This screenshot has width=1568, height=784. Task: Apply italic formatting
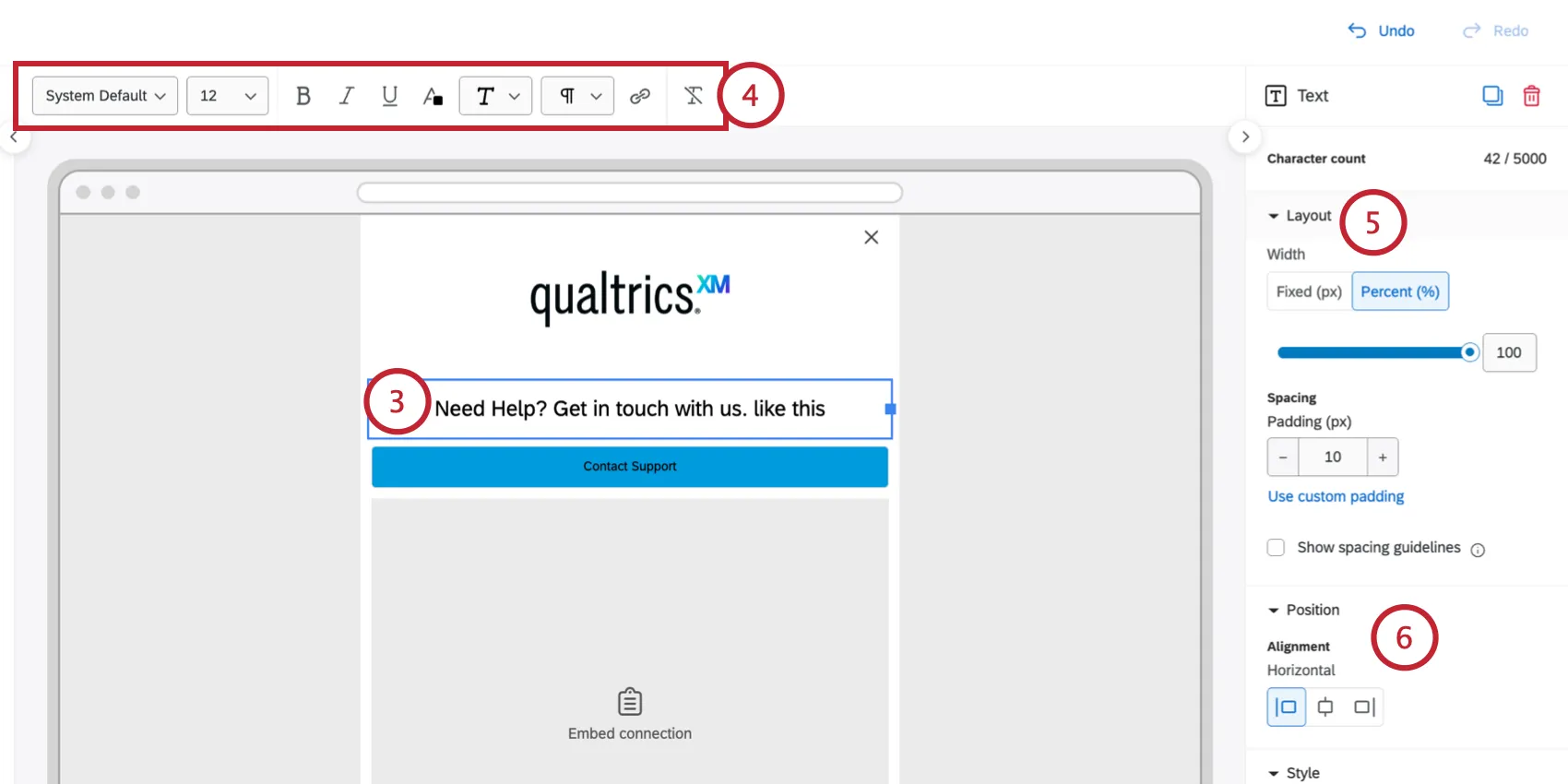point(346,96)
